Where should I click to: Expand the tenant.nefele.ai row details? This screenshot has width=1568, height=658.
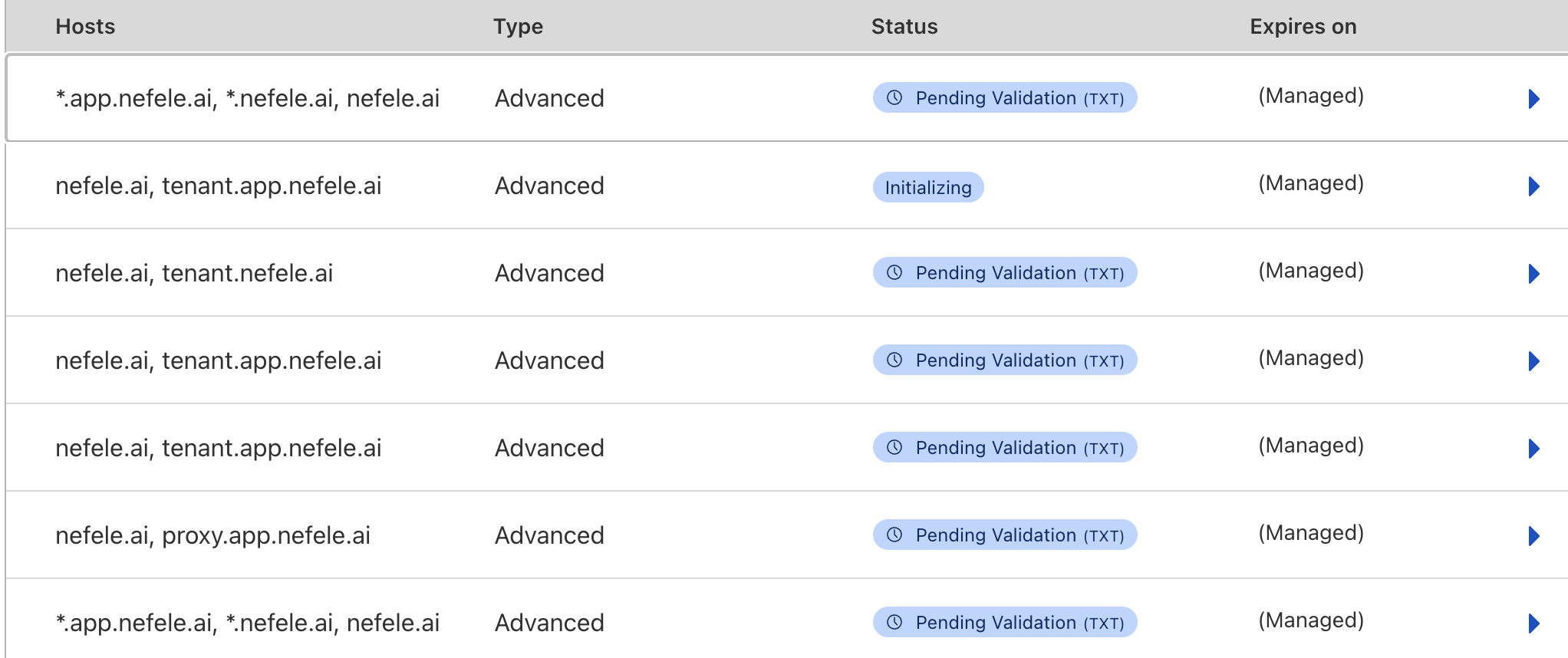[x=1534, y=273]
